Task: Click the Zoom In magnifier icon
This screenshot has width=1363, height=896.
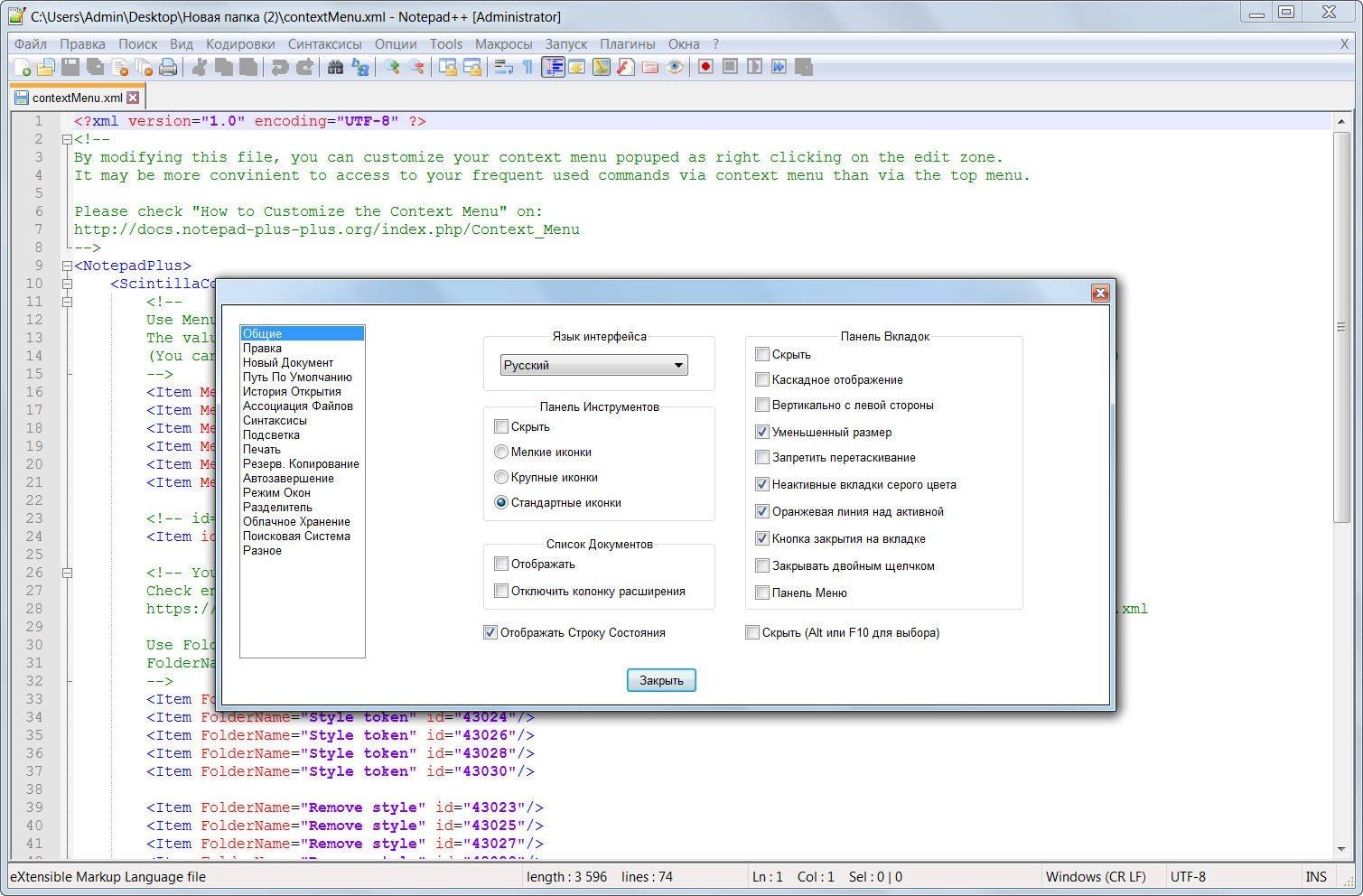Action: pyautogui.click(x=391, y=67)
